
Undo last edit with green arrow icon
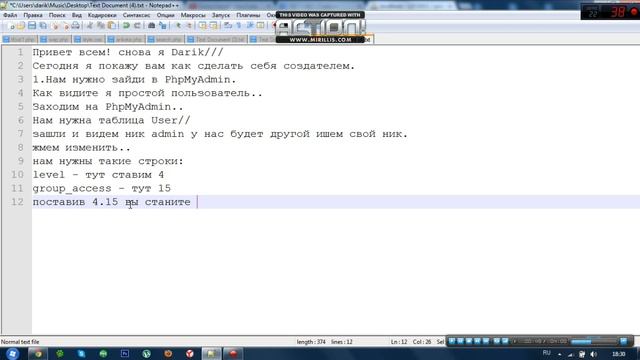[x=126, y=26]
